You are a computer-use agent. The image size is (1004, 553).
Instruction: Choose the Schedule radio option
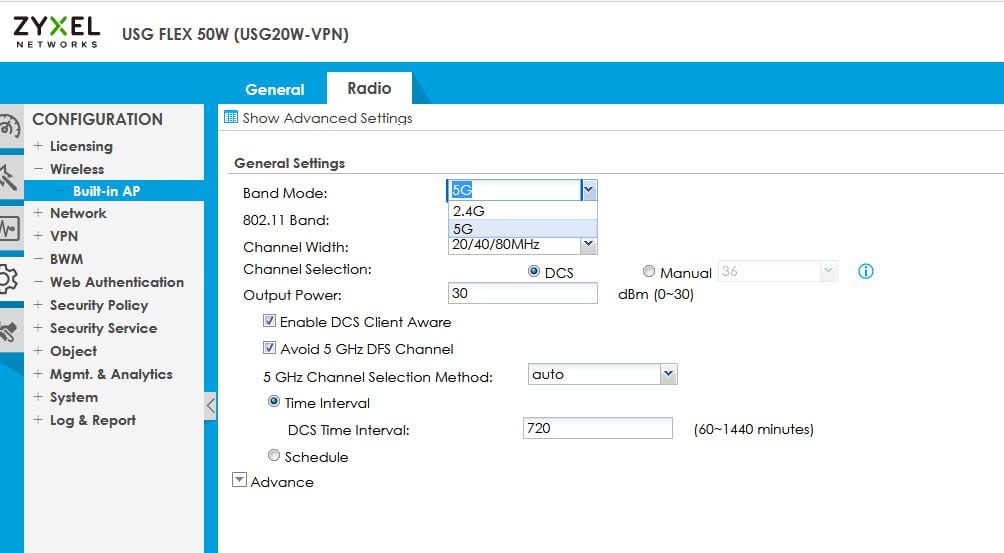274,456
